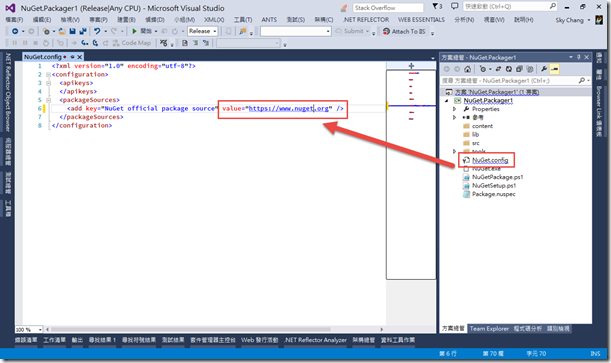Click the https://www.nuget.org link in editor

pos(288,108)
